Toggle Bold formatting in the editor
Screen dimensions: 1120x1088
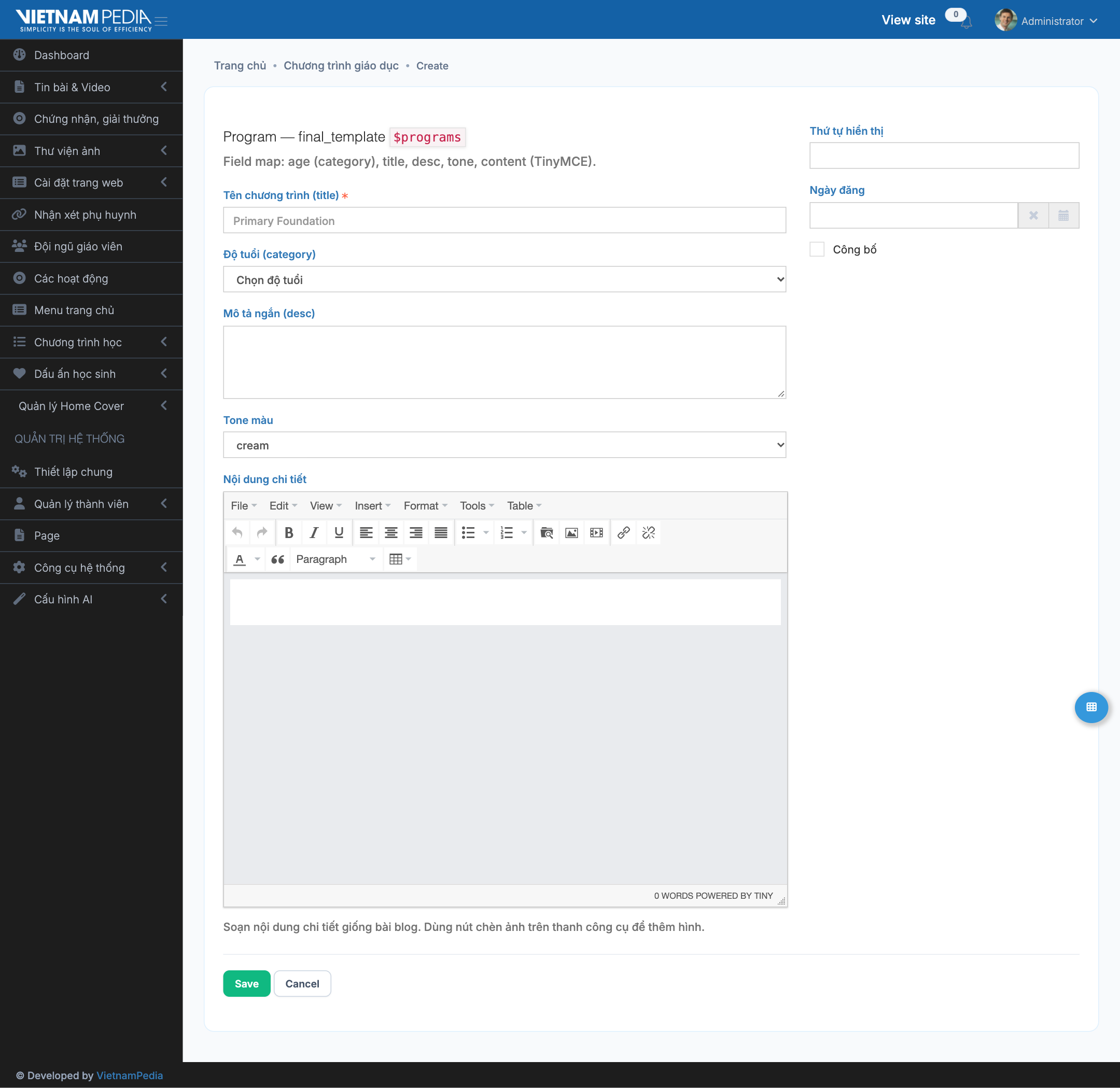[289, 532]
